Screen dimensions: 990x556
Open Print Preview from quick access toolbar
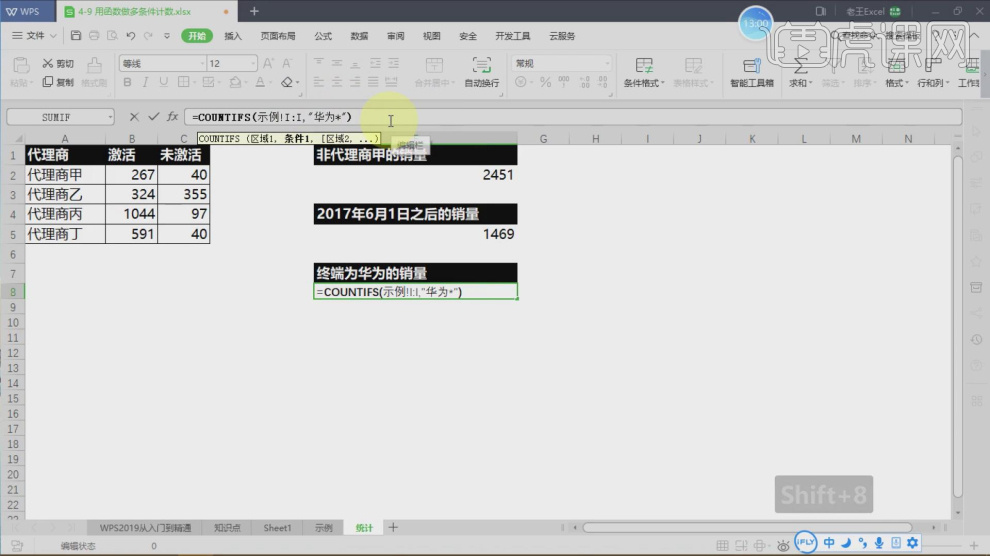(112, 36)
